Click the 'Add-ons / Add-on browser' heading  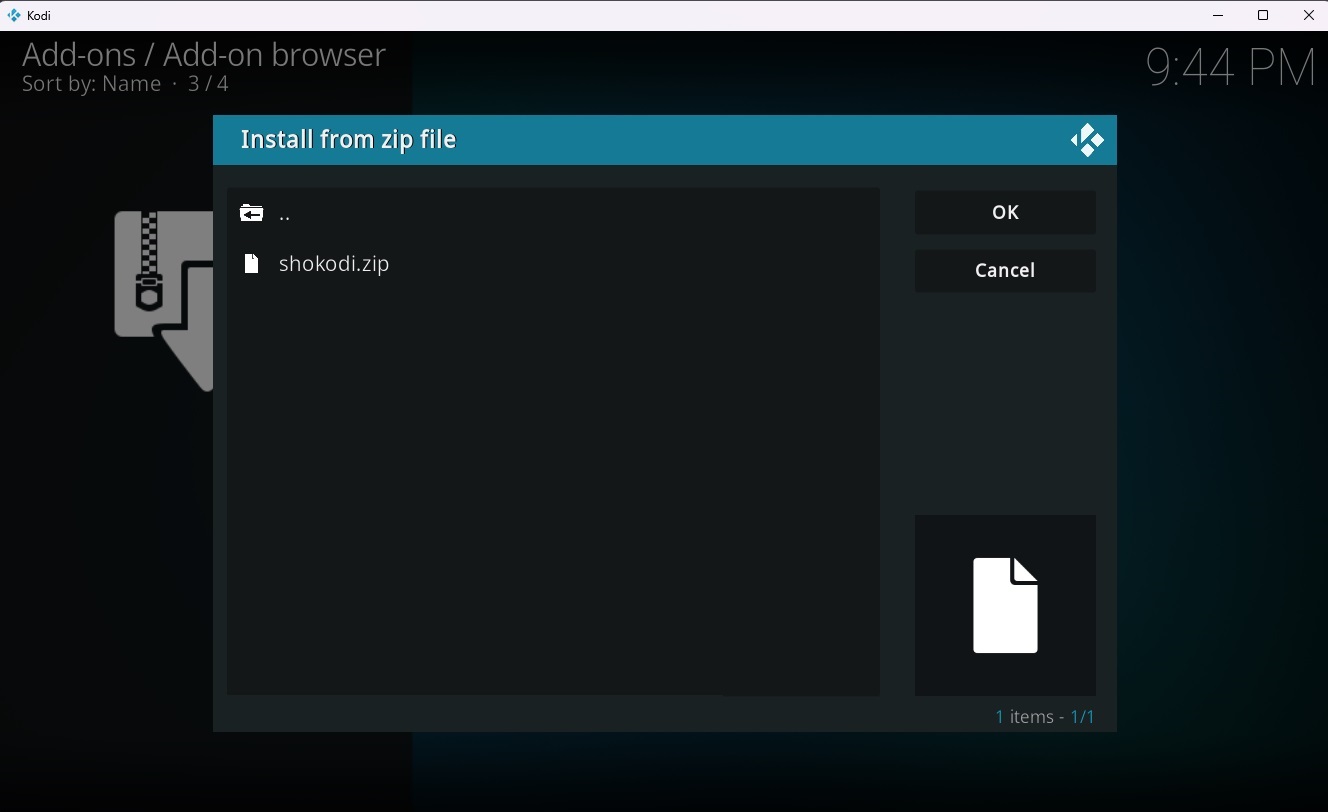point(204,54)
